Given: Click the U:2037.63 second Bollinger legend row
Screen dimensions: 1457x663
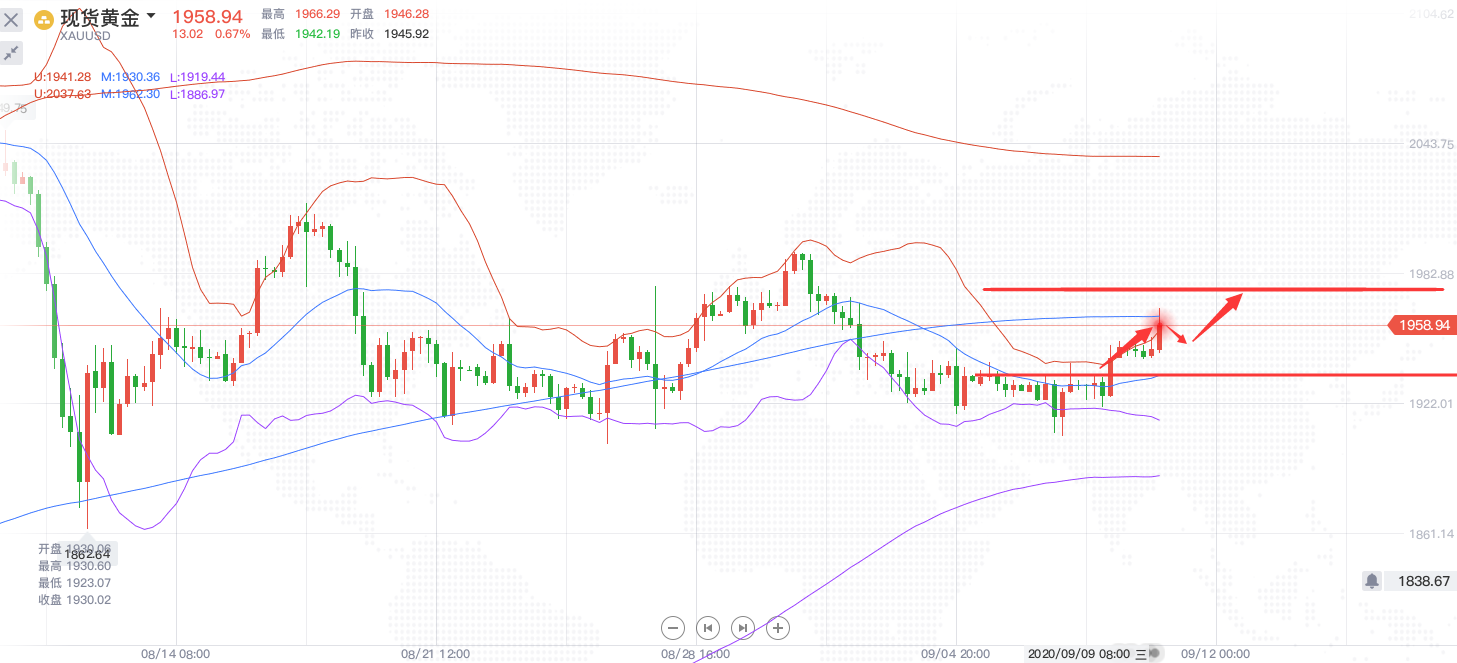Looking at the screenshot, I should (x=63, y=94).
